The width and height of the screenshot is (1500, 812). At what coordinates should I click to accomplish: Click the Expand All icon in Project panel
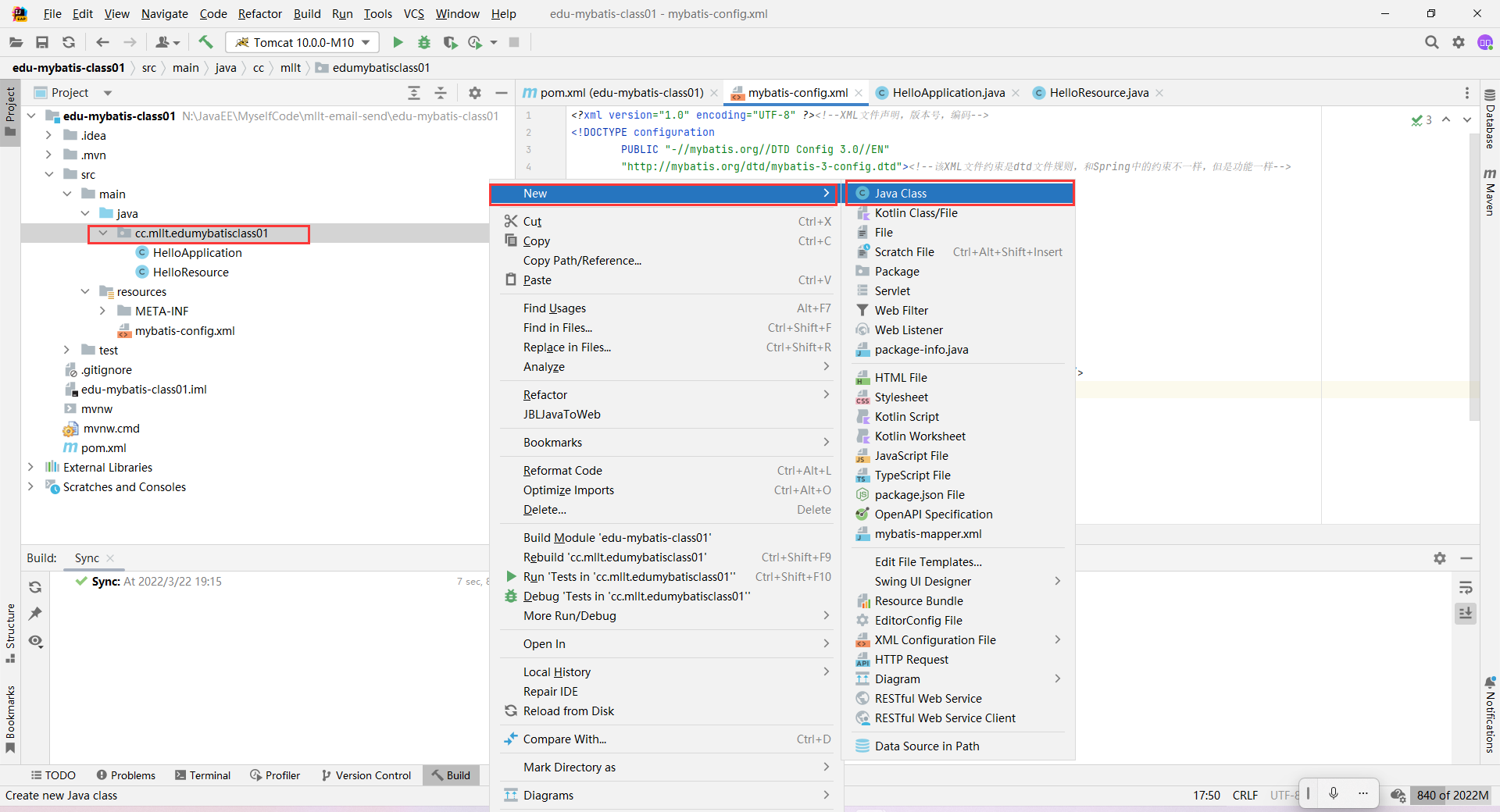point(414,93)
